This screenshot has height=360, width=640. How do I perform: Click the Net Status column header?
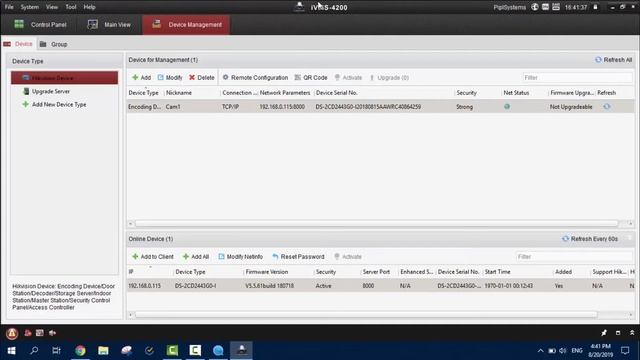coord(516,93)
